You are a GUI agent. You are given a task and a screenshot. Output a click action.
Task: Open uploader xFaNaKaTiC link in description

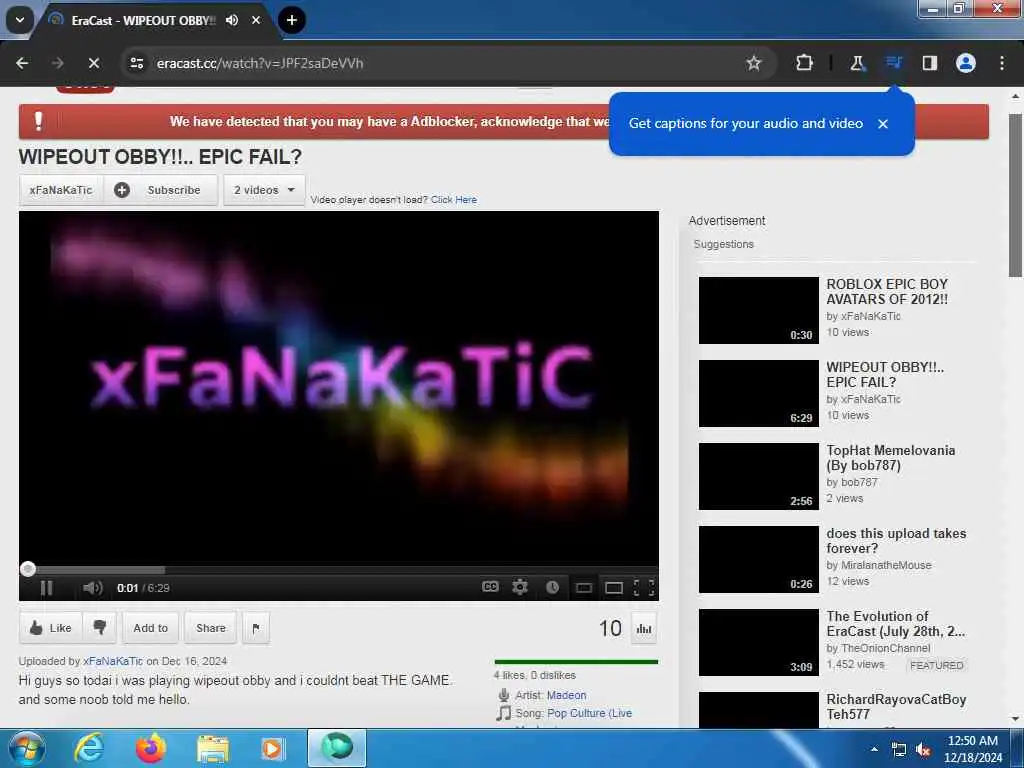113,661
